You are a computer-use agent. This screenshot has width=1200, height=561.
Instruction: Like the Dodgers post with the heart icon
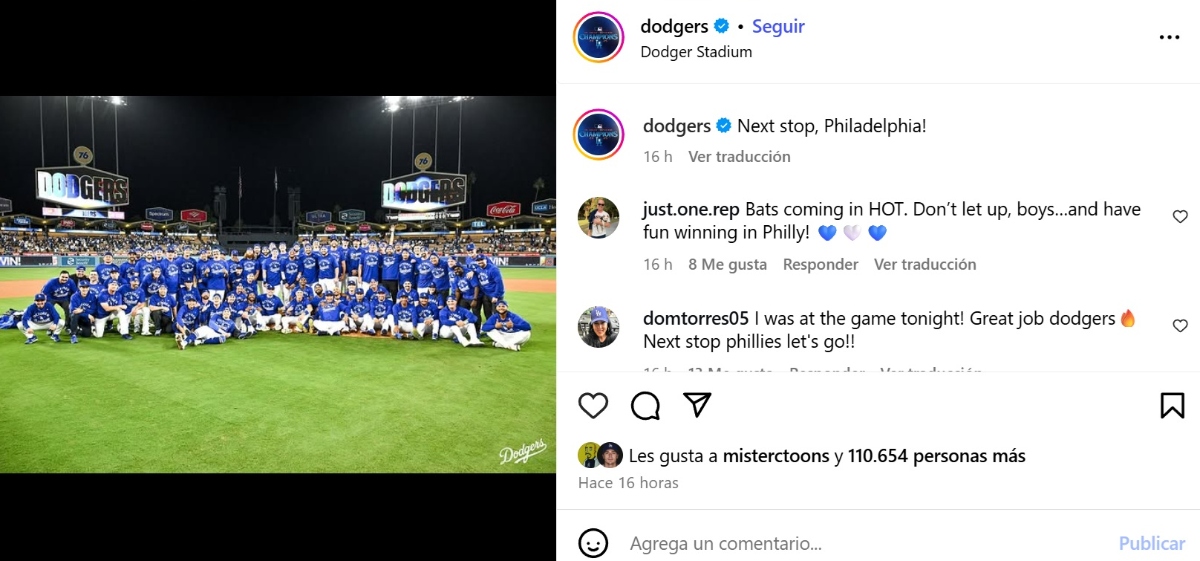tap(593, 405)
